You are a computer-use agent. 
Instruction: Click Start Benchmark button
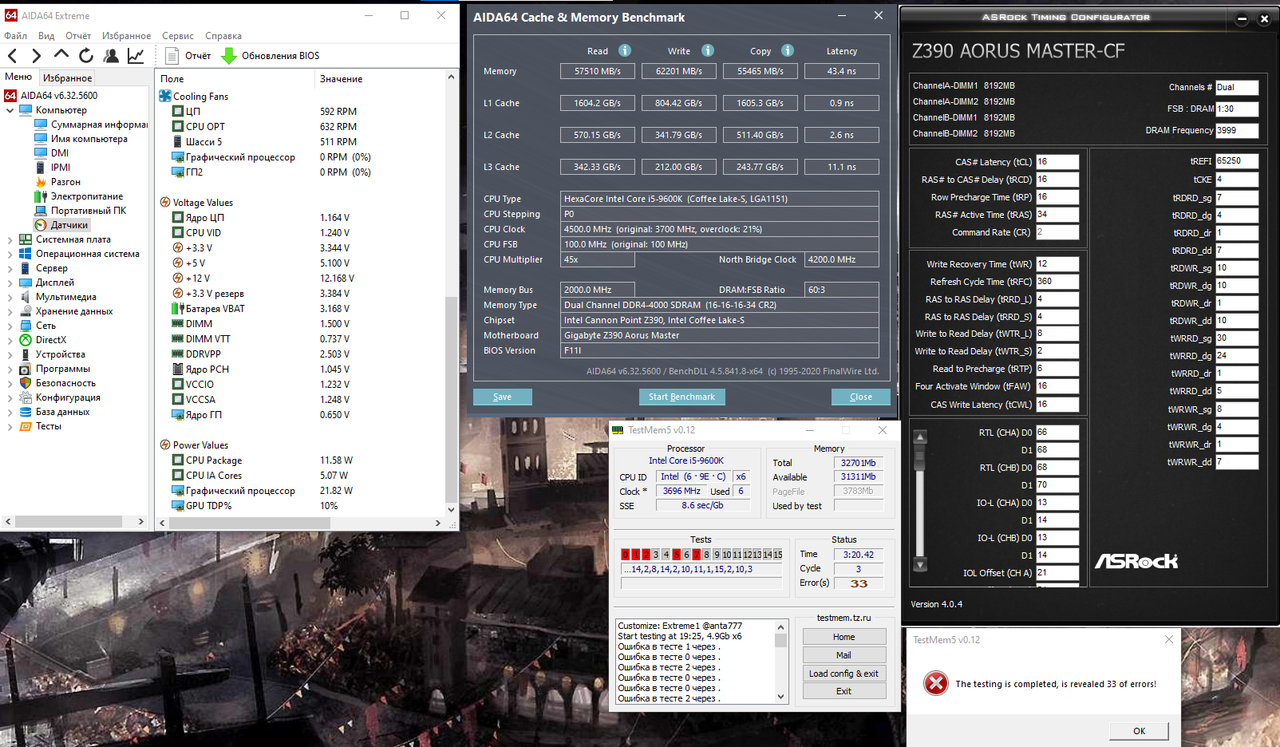coord(681,397)
